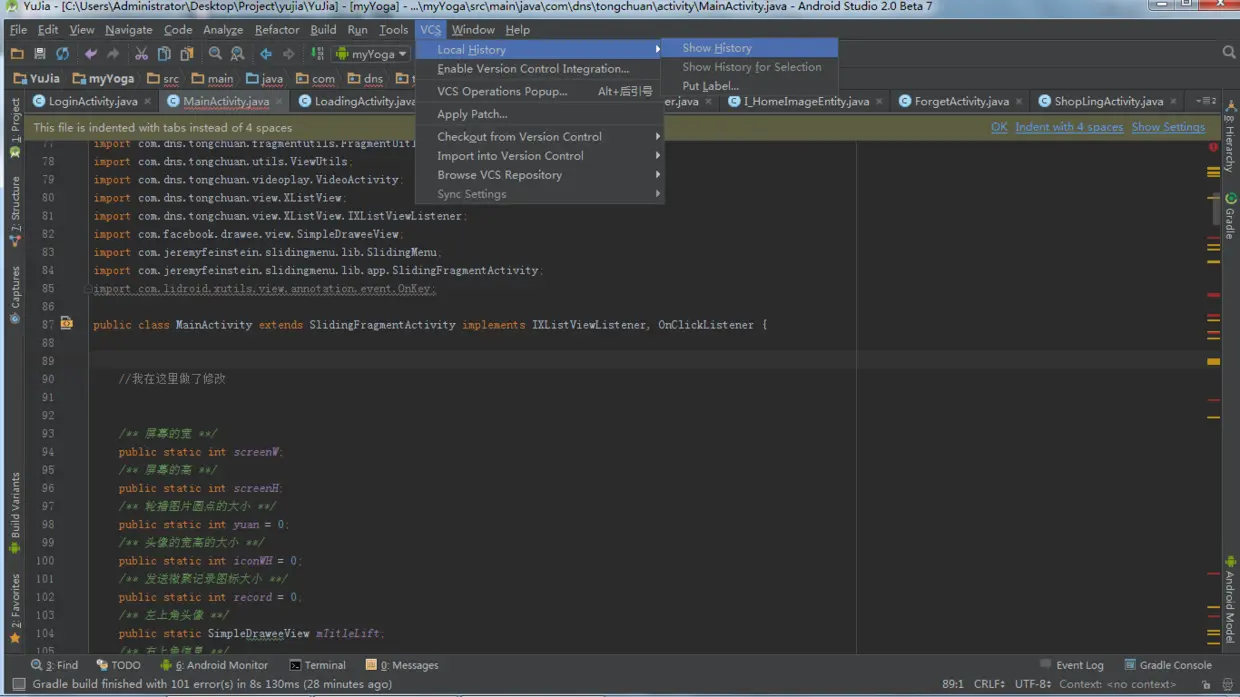Expand the Local History submenu
This screenshot has height=697, width=1240.
coord(538,49)
